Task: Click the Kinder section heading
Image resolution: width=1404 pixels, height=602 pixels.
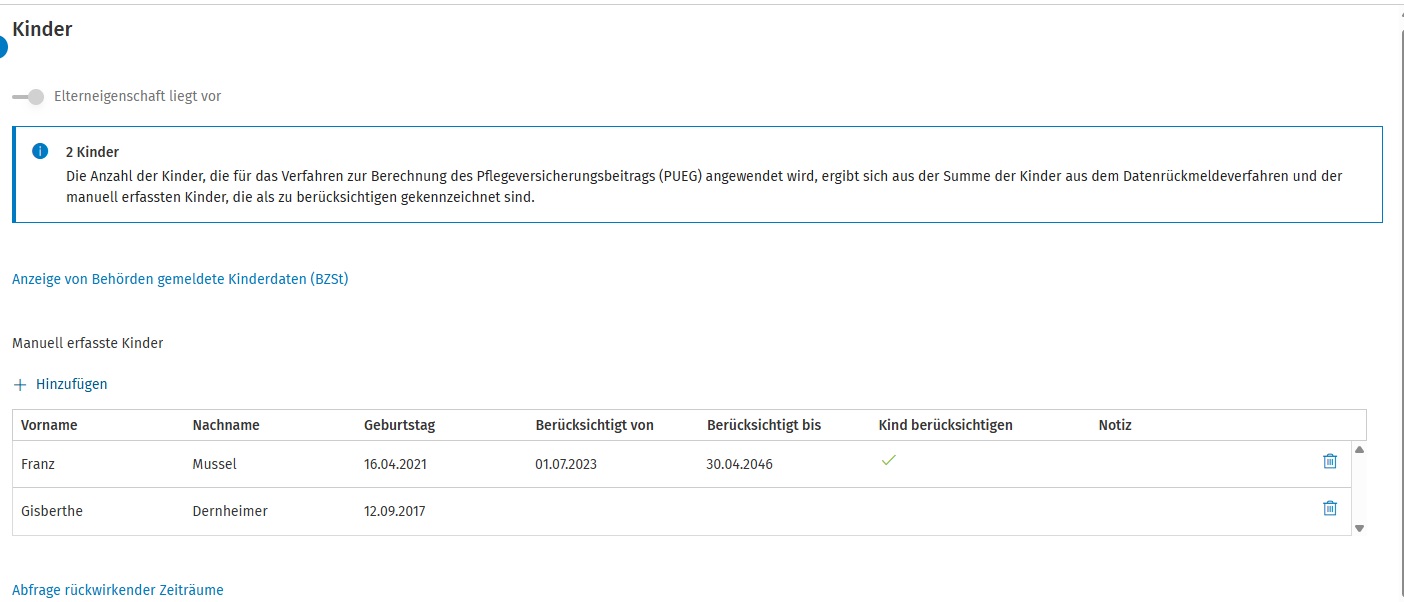Action: pos(42,29)
